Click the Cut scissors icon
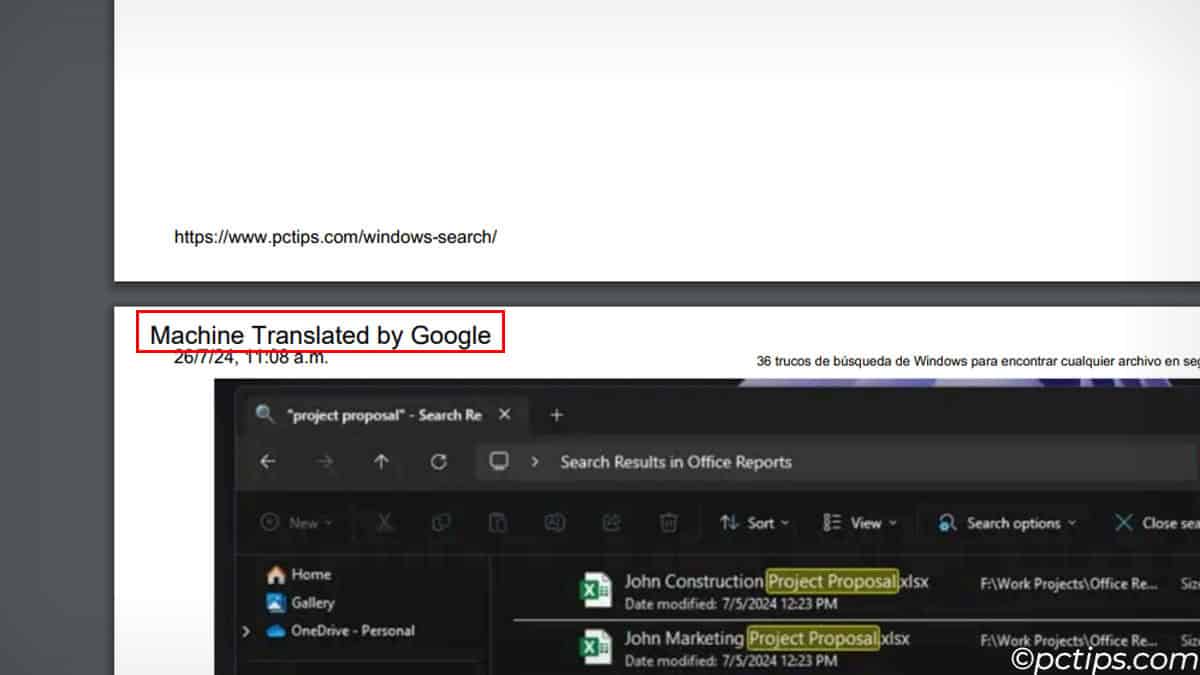 [385, 523]
